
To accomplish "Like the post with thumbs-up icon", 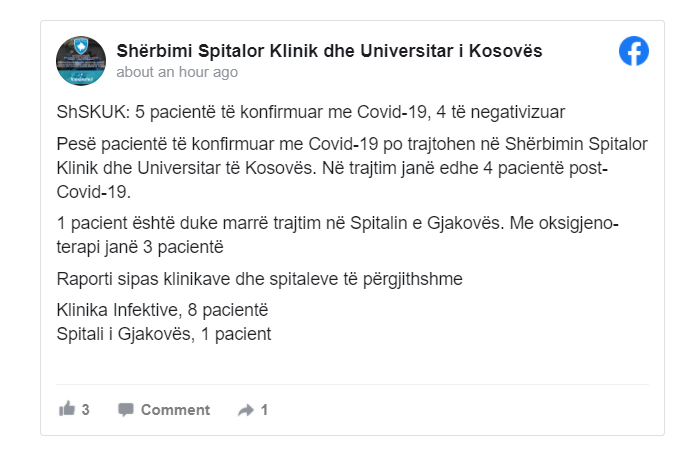I will click(67, 409).
